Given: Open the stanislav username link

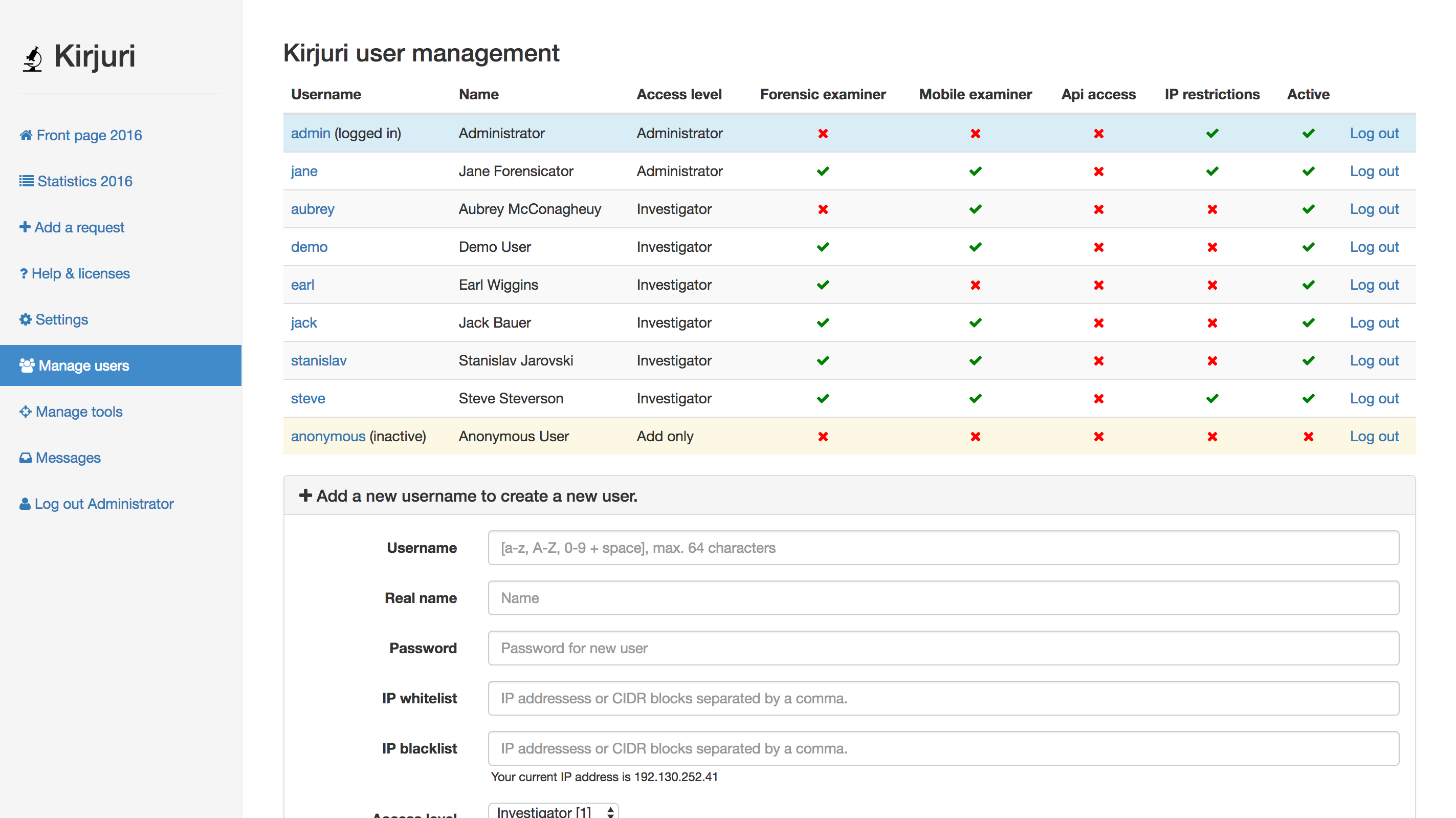Looking at the screenshot, I should (x=318, y=360).
